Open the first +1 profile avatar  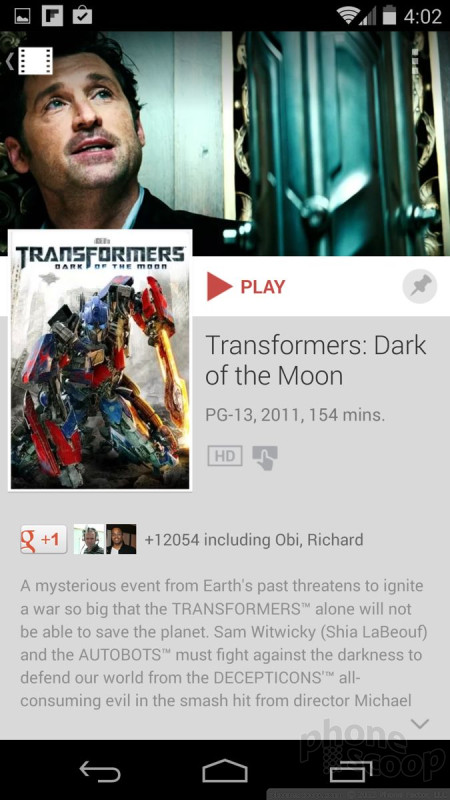(89, 539)
